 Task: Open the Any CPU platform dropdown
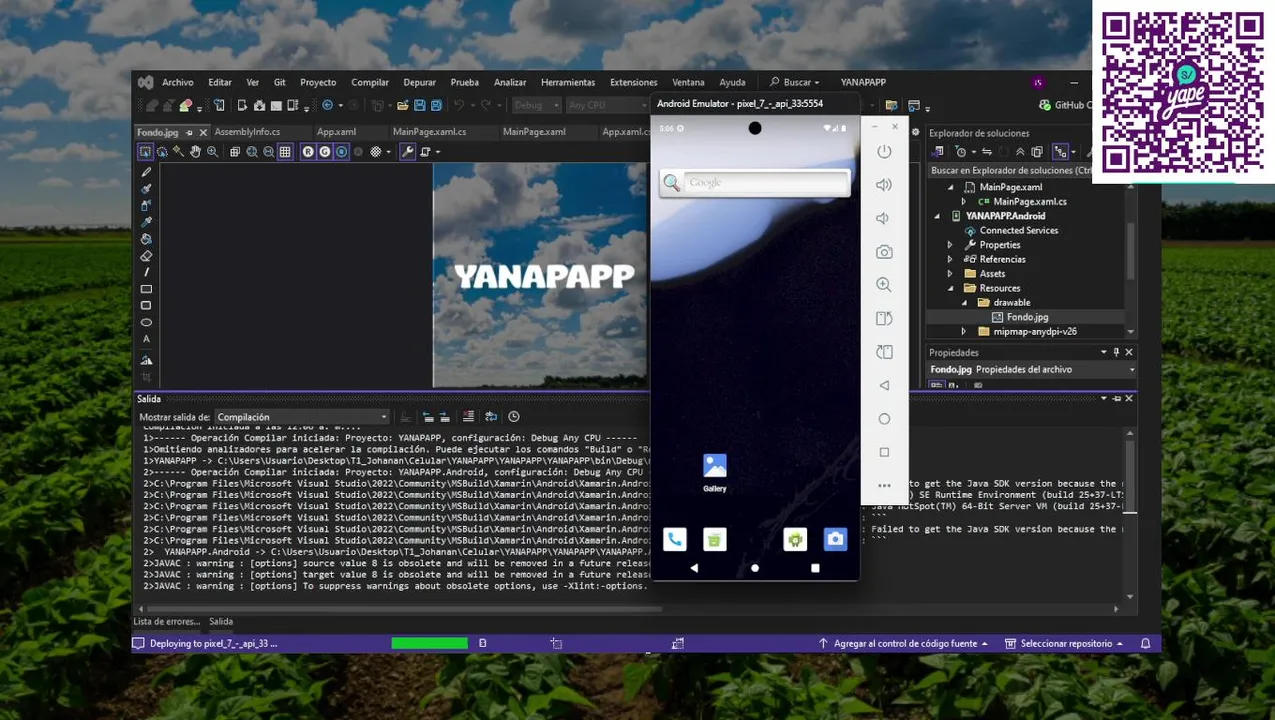click(608, 105)
